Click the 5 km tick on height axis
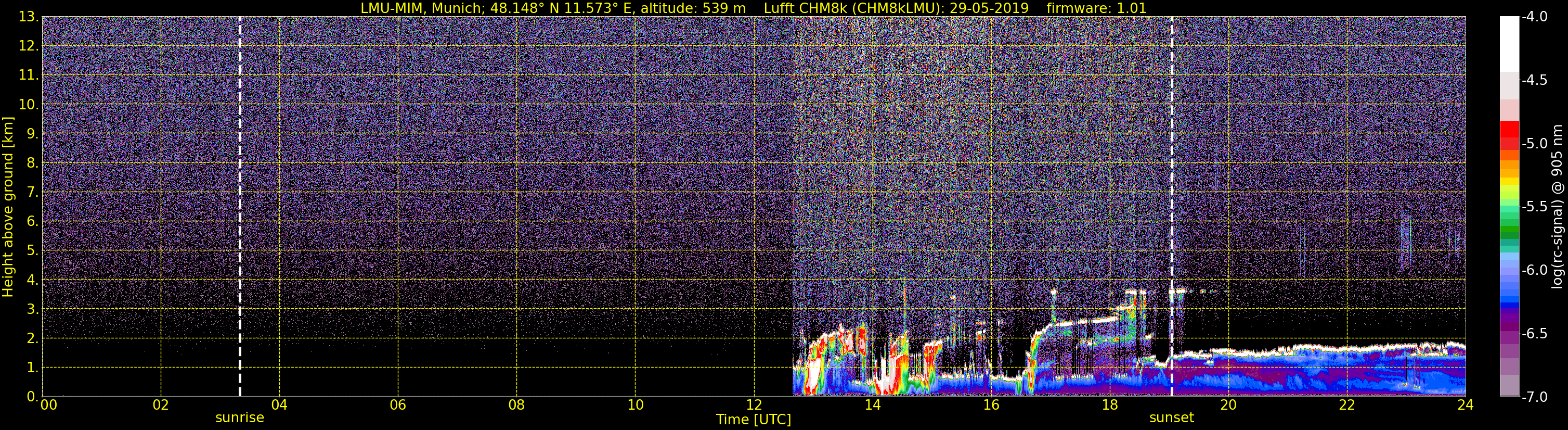 [x=31, y=250]
